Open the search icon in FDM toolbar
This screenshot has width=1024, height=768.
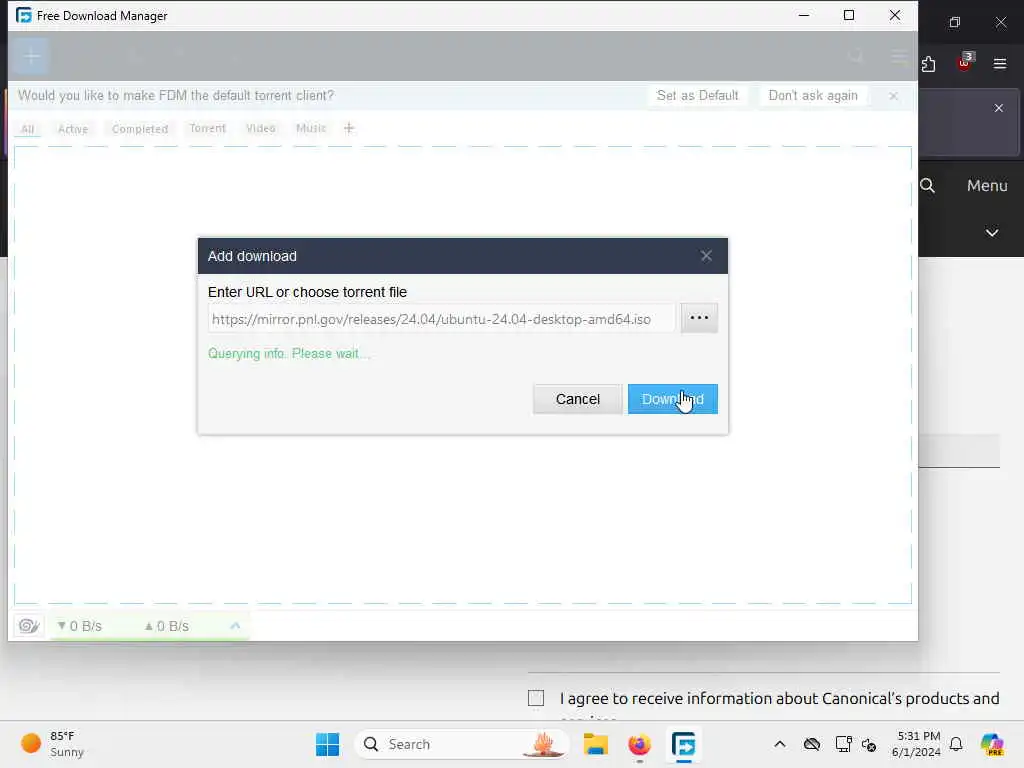click(856, 57)
